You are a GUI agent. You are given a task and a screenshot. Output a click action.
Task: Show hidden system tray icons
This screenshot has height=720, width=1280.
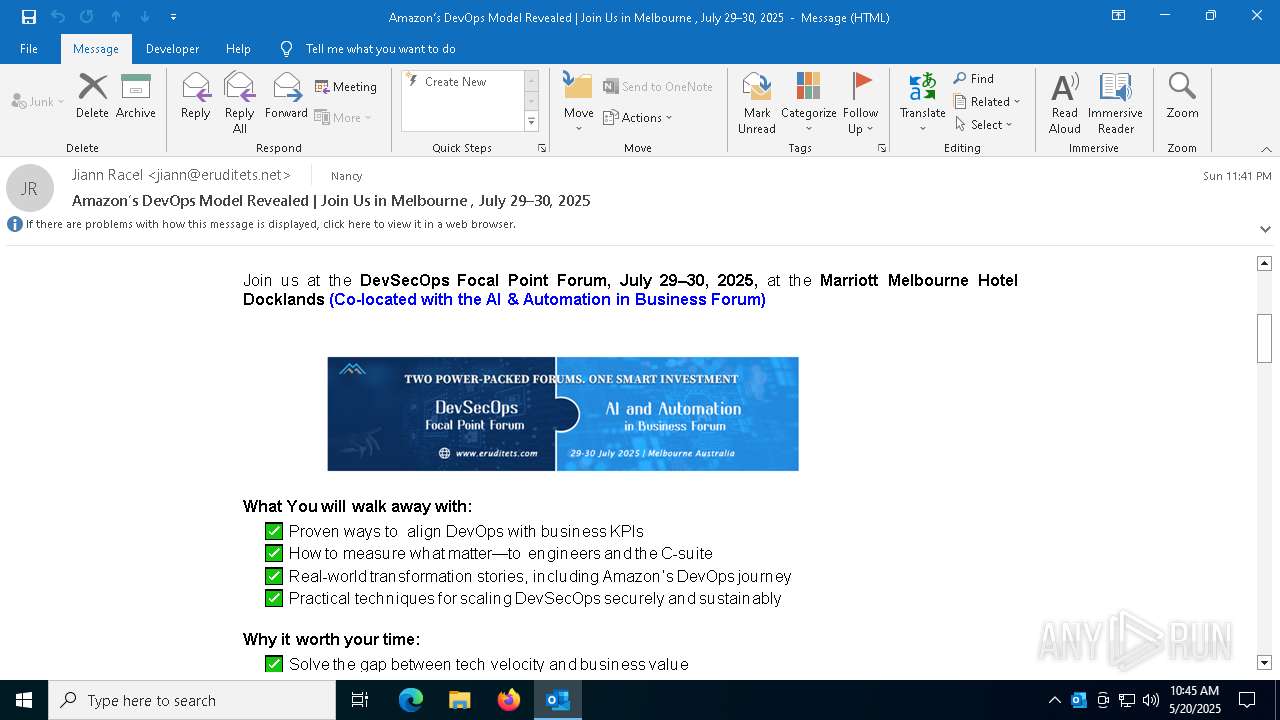point(1054,700)
